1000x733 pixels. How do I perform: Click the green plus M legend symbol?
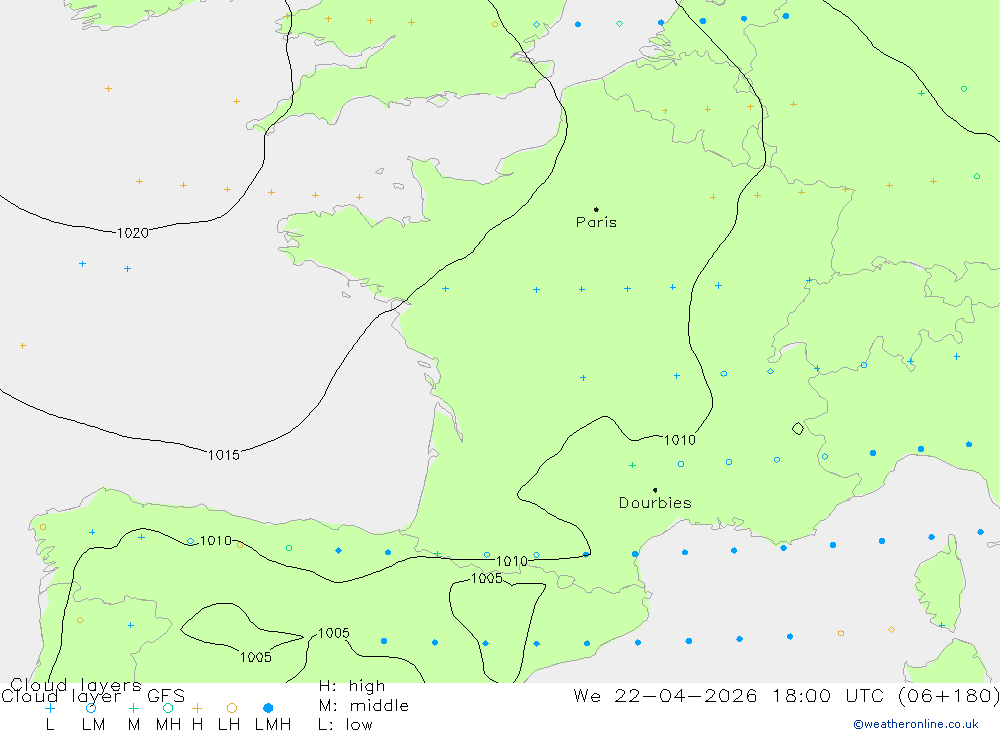[133, 708]
